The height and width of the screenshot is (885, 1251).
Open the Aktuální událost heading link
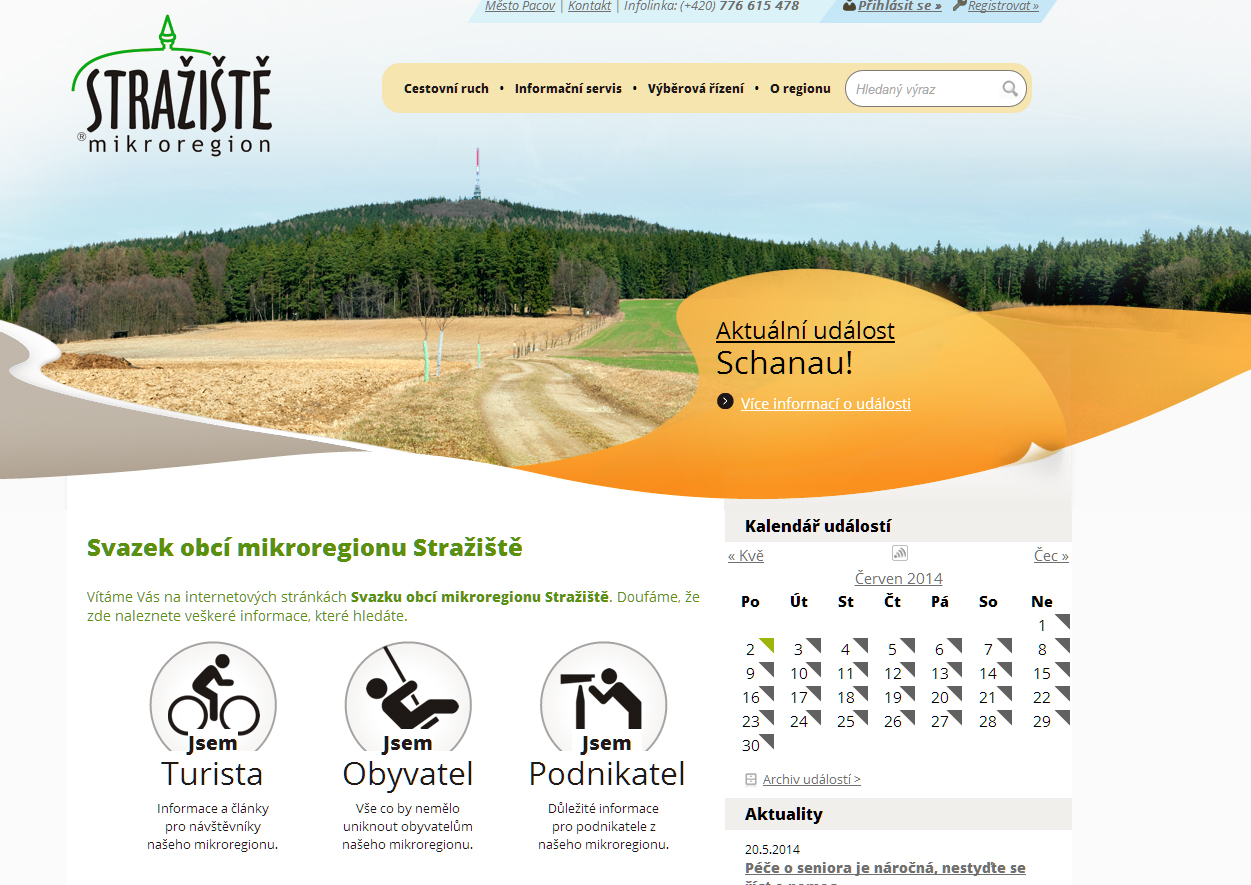(x=805, y=331)
